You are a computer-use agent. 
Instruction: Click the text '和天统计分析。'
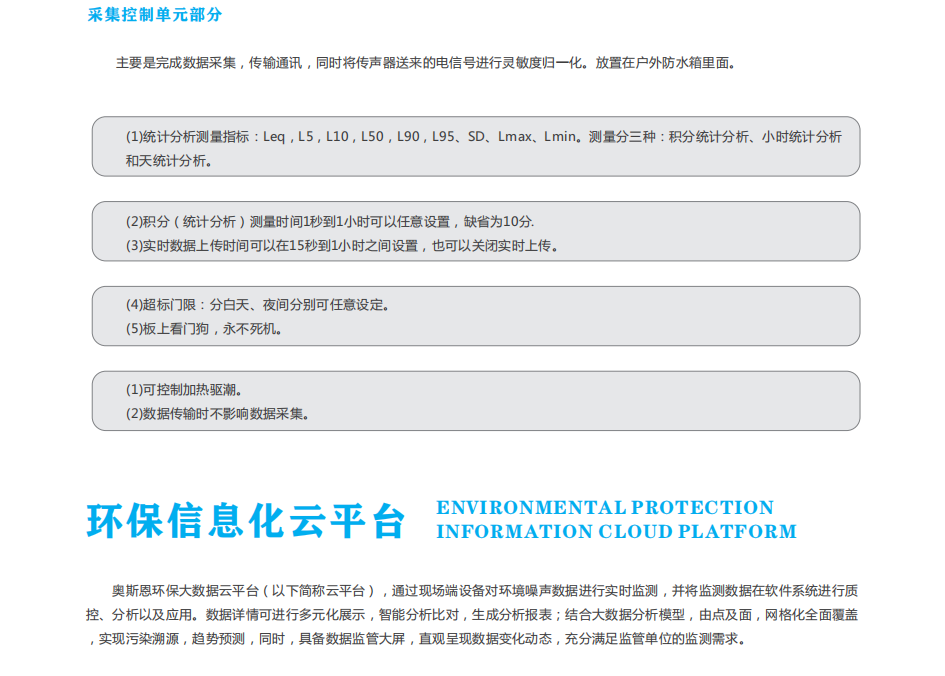[169, 161]
